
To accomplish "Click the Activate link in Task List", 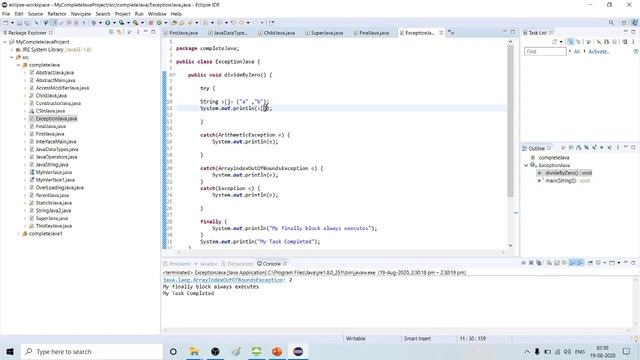I will pyautogui.click(x=599, y=52).
